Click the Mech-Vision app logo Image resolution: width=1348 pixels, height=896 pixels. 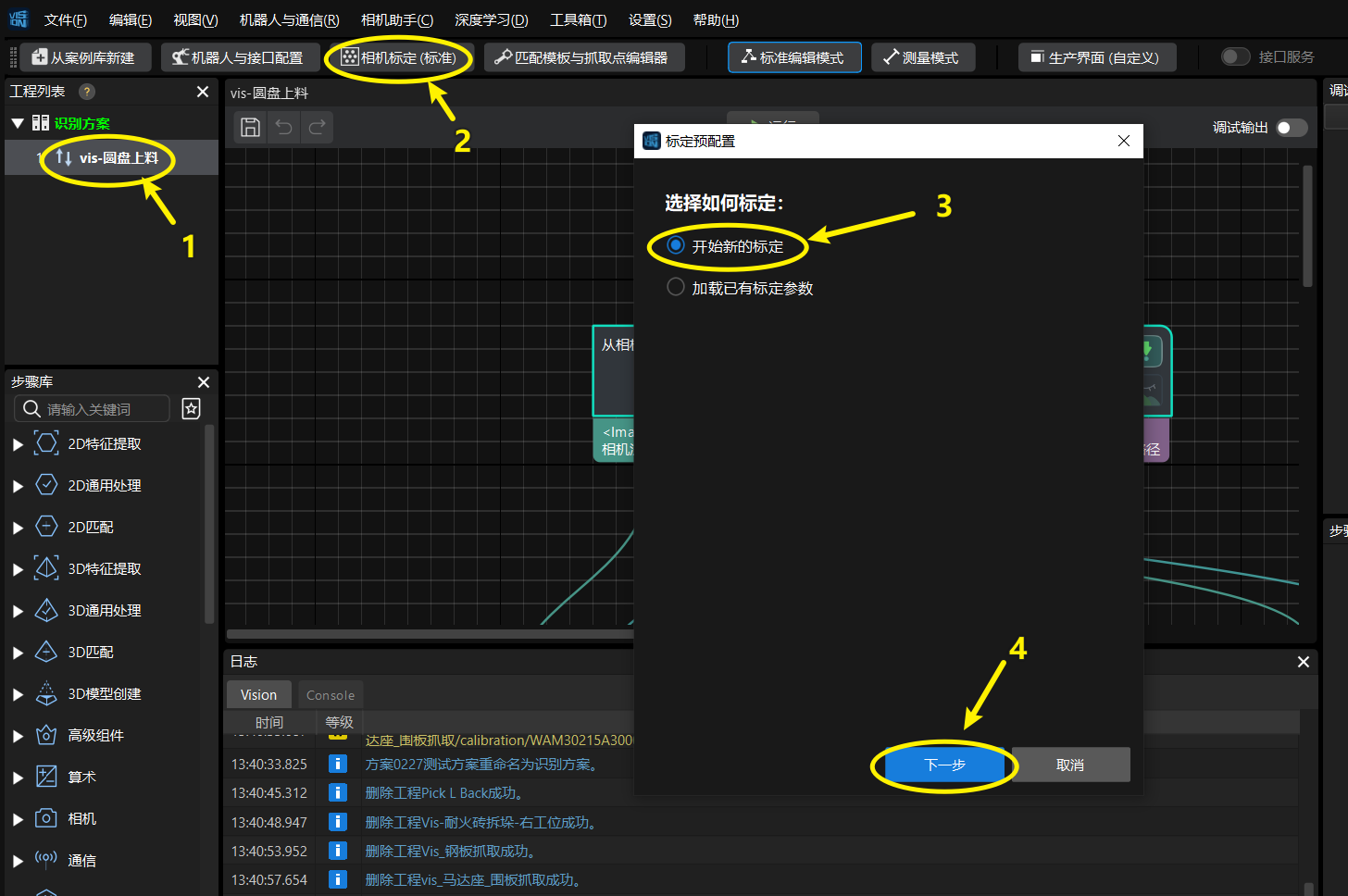click(19, 19)
